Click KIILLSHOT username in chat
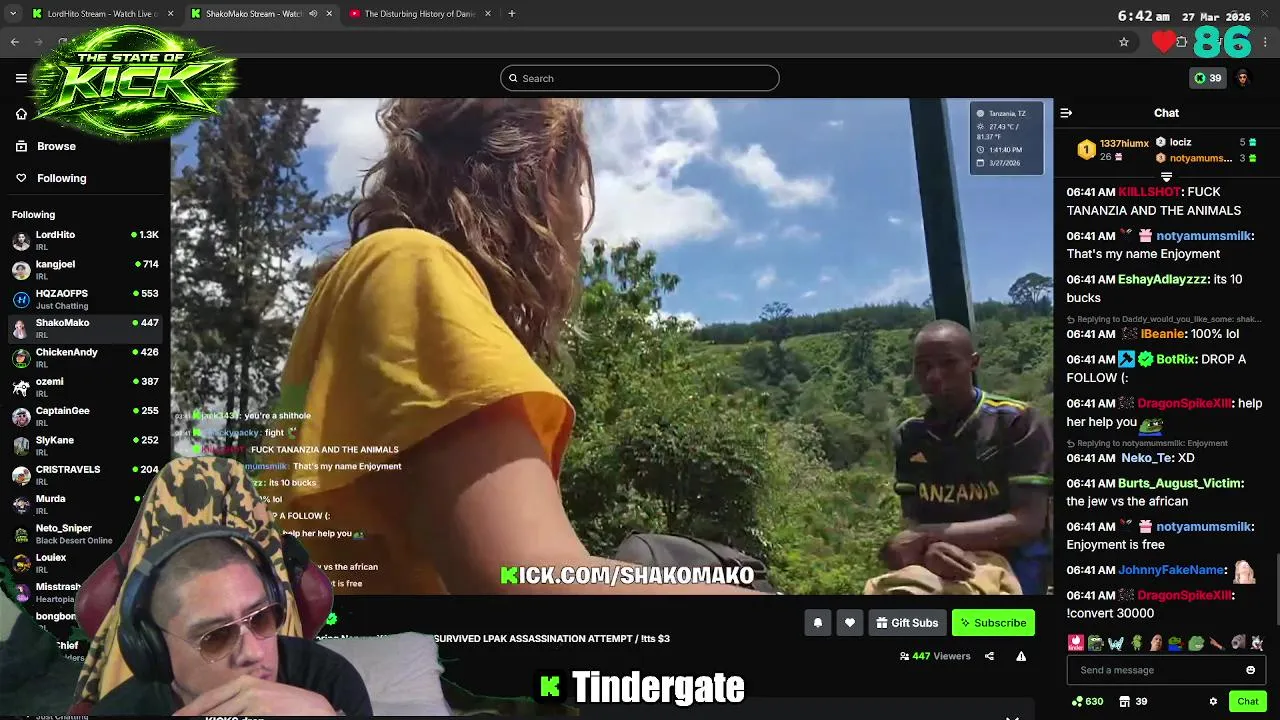Viewport: 1280px width, 720px height. pos(1149,192)
